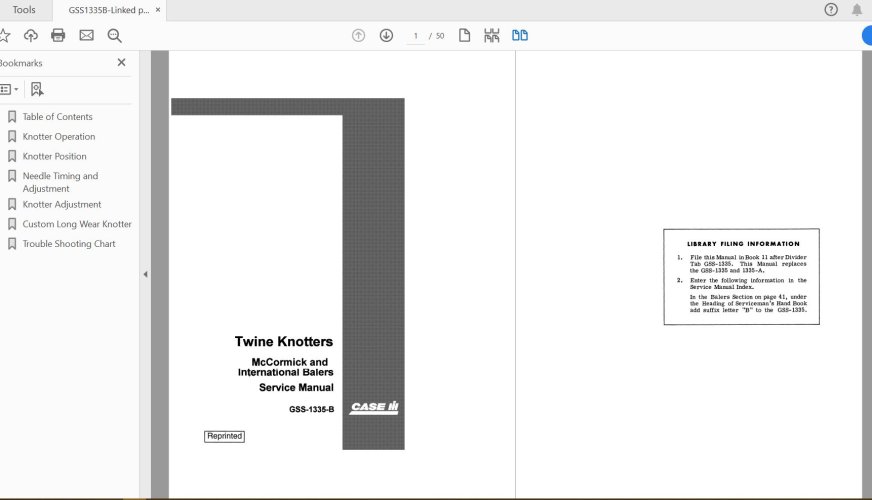Jump to Table of Contents bookmark
Screen dimensions: 872x500
(x=57, y=117)
